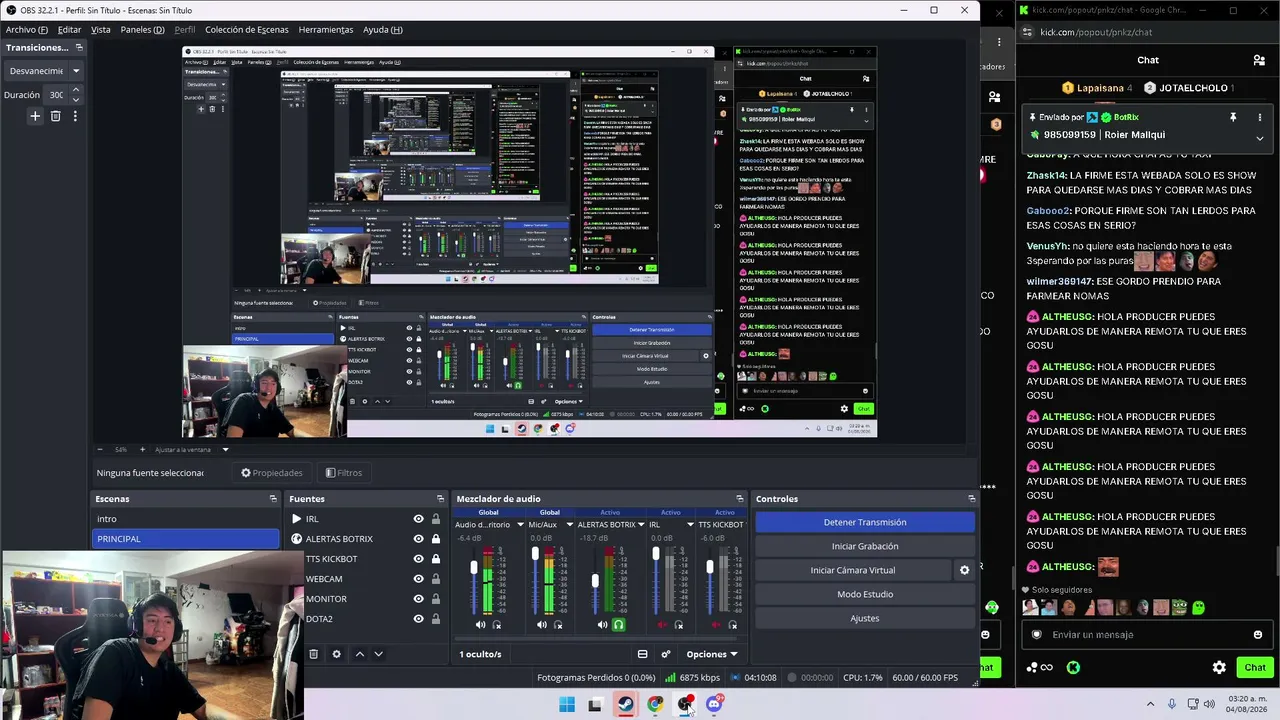Screen dimensions: 1280x720
Task: Zoom in the preview with plus icon
Action: tap(142, 450)
